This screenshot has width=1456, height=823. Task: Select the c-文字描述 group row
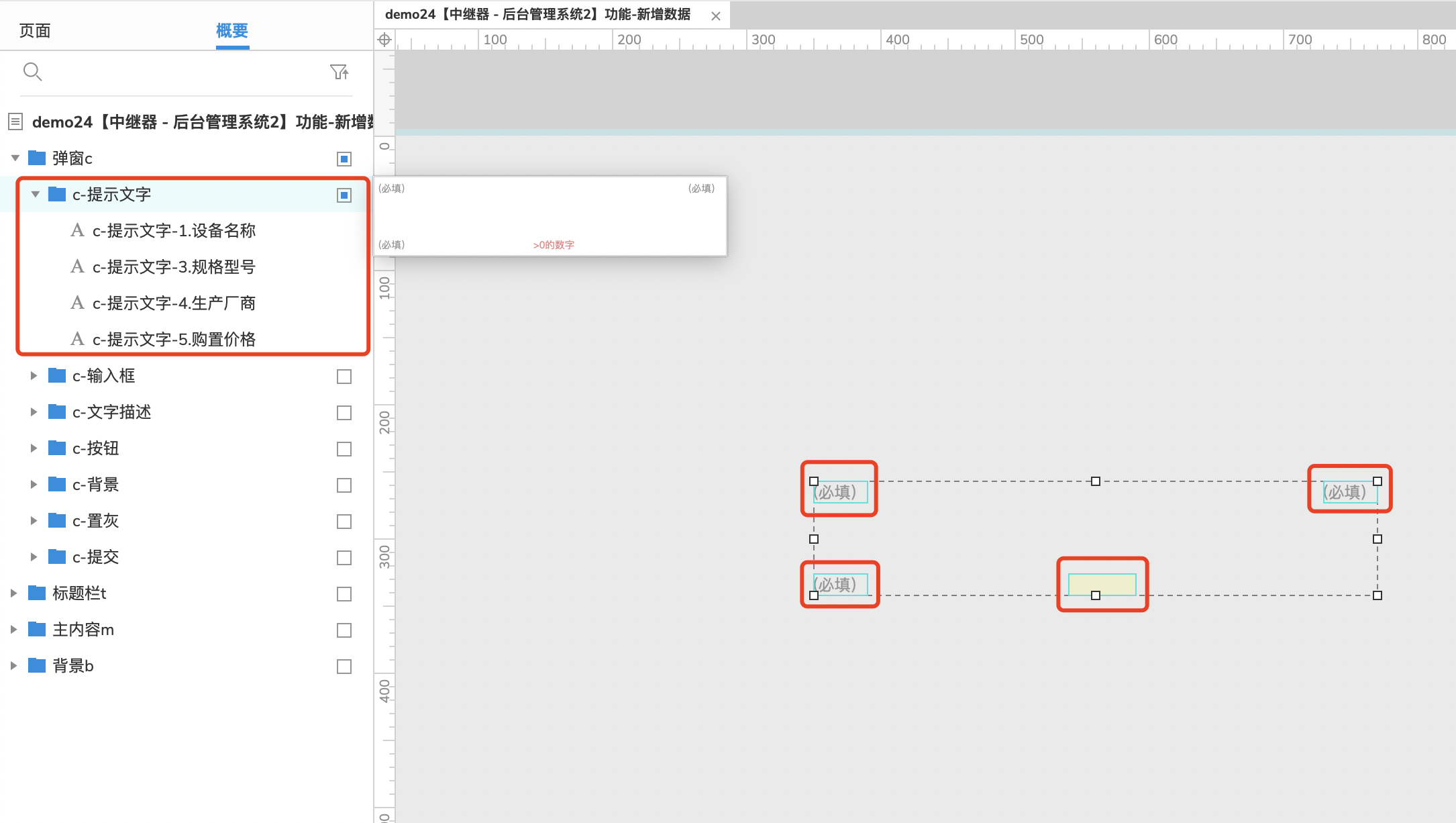tap(185, 412)
